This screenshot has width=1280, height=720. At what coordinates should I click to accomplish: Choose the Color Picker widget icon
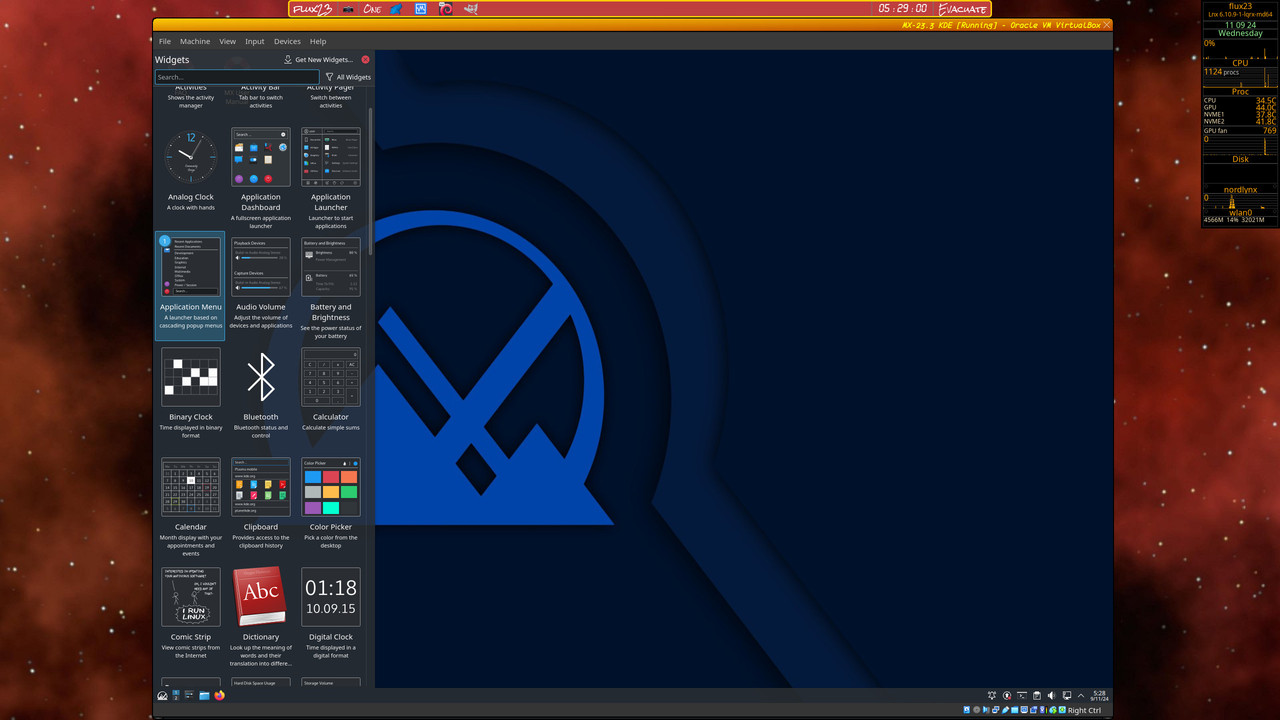pos(331,487)
